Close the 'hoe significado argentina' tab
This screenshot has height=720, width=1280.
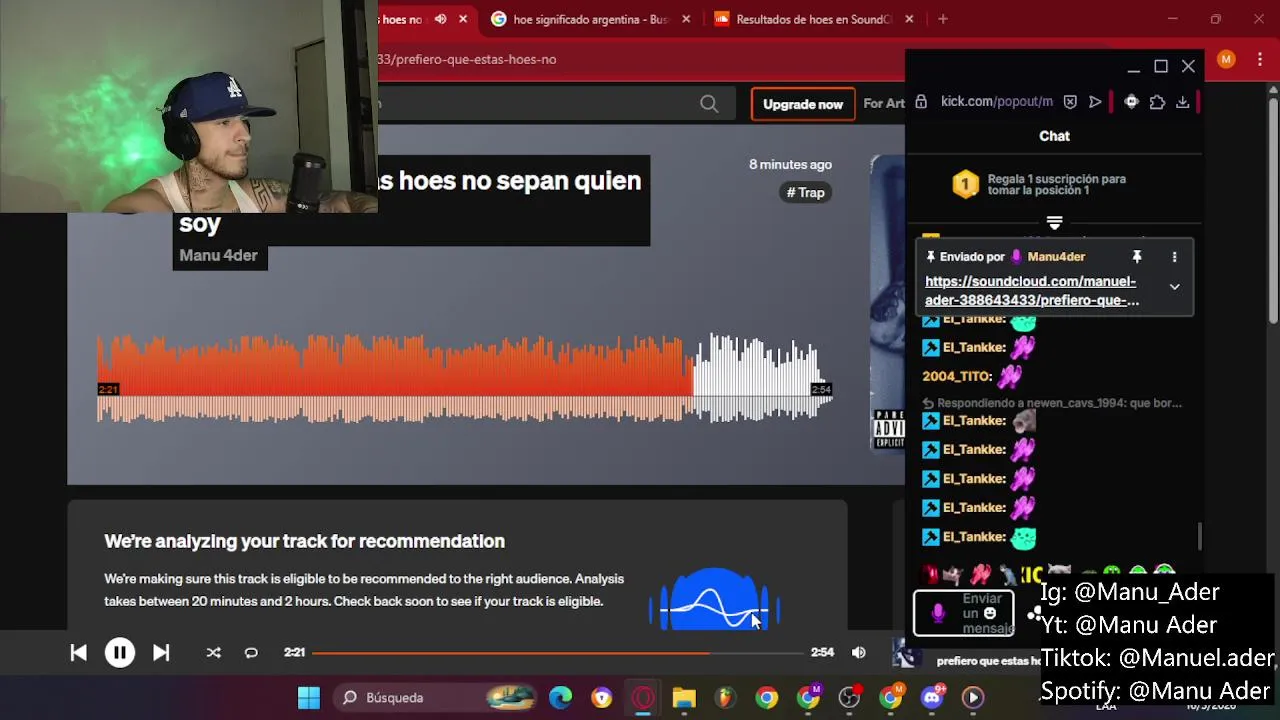tap(686, 19)
